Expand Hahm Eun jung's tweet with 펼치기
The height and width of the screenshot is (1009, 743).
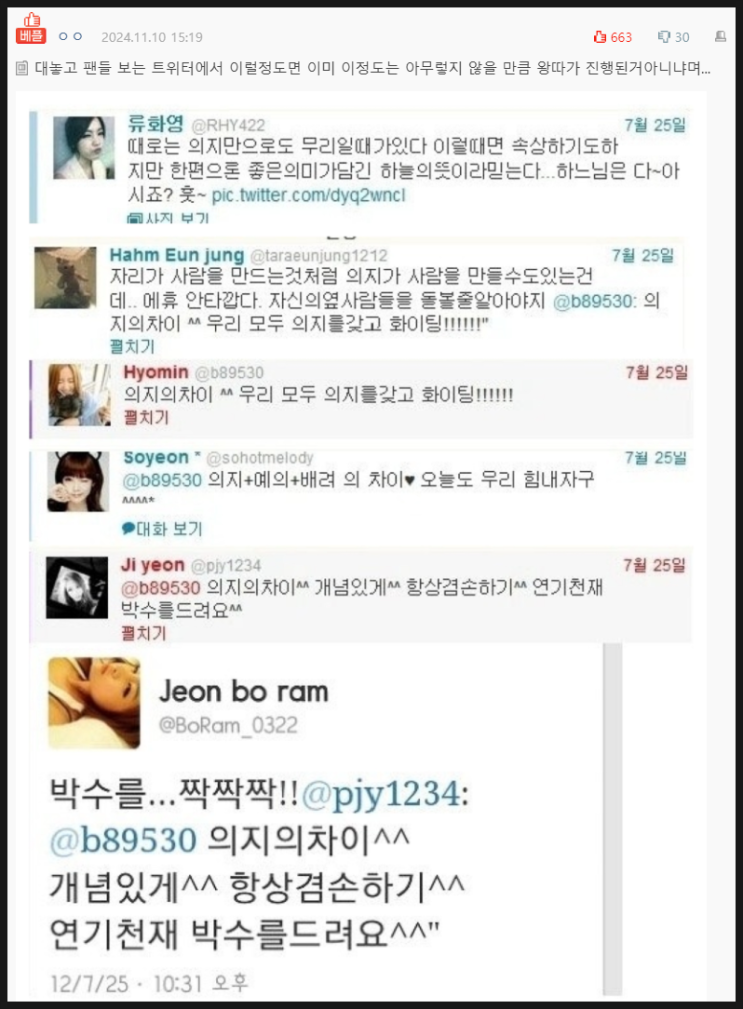click(132, 346)
